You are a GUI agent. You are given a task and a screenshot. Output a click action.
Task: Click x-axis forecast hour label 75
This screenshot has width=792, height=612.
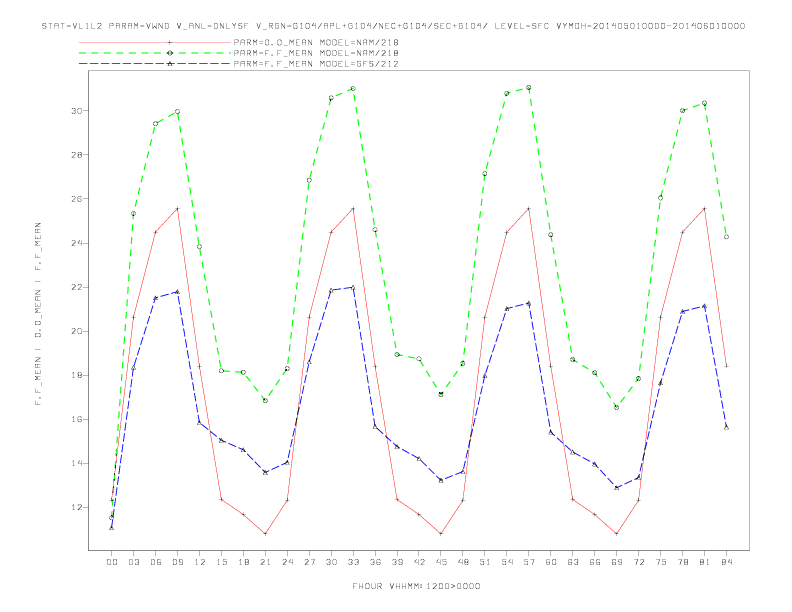pos(661,562)
